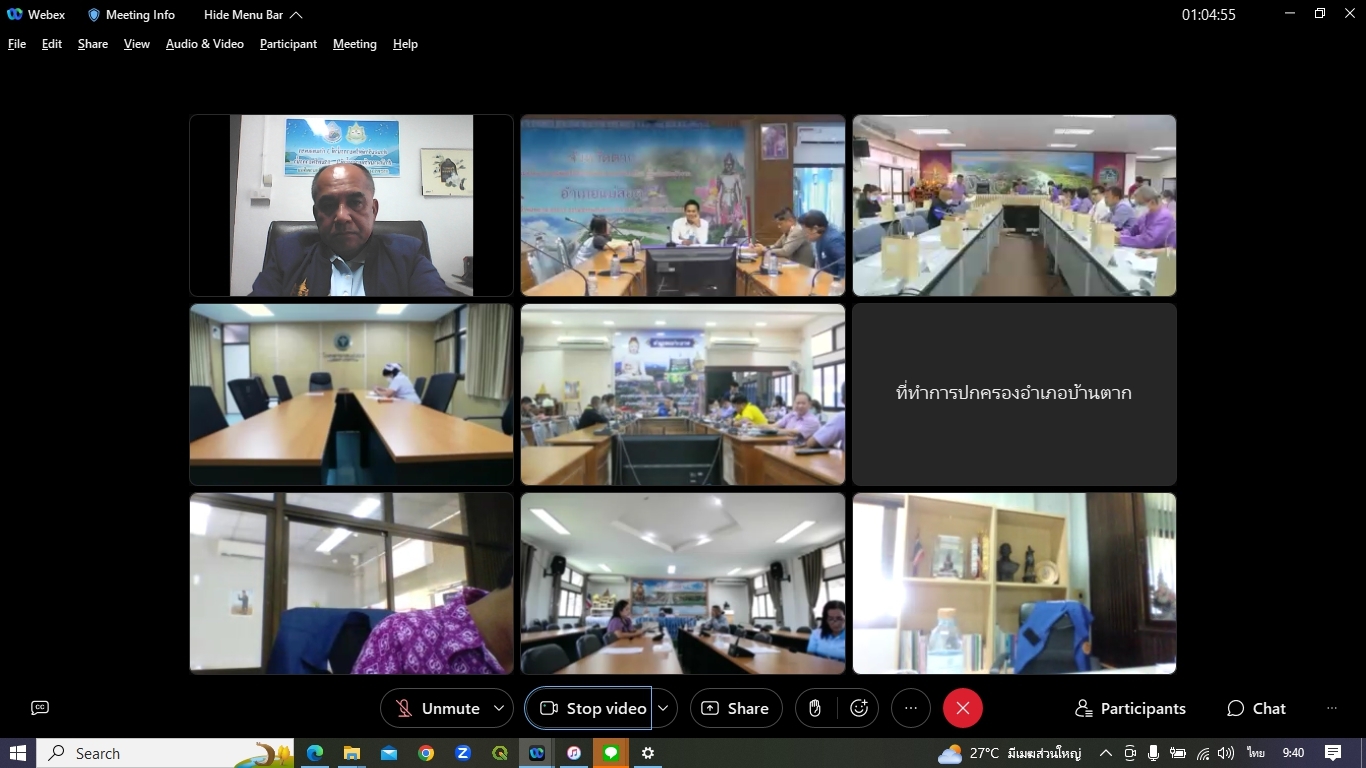The width and height of the screenshot is (1366, 768).
Task: Open Zoom from taskbar
Action: coord(463,753)
